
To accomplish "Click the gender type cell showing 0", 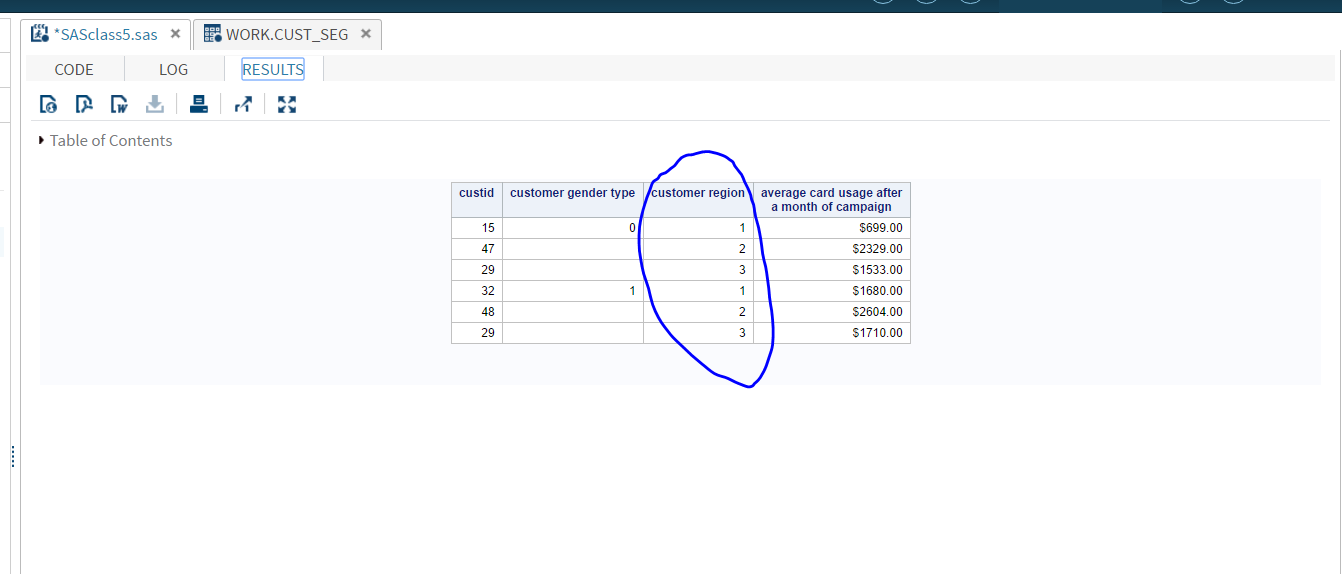I will click(573, 228).
